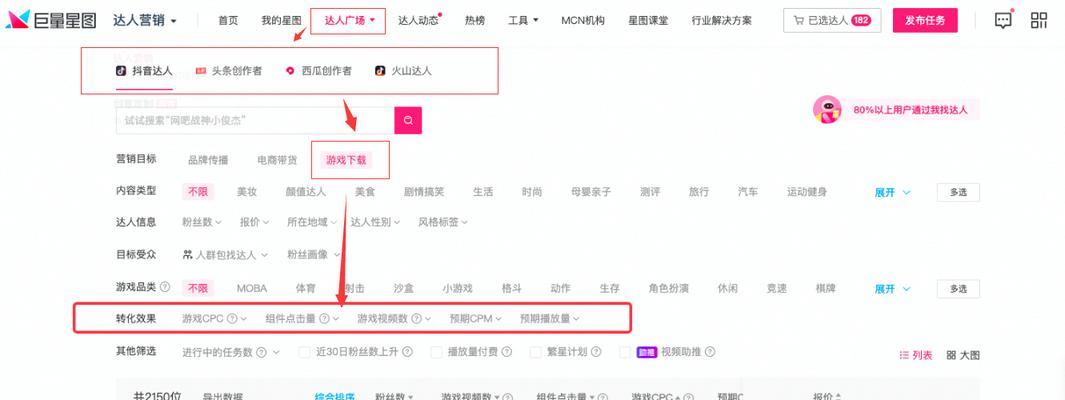This screenshot has width=1065, height=400.
Task: Open 我的星图 page
Action: point(281,20)
